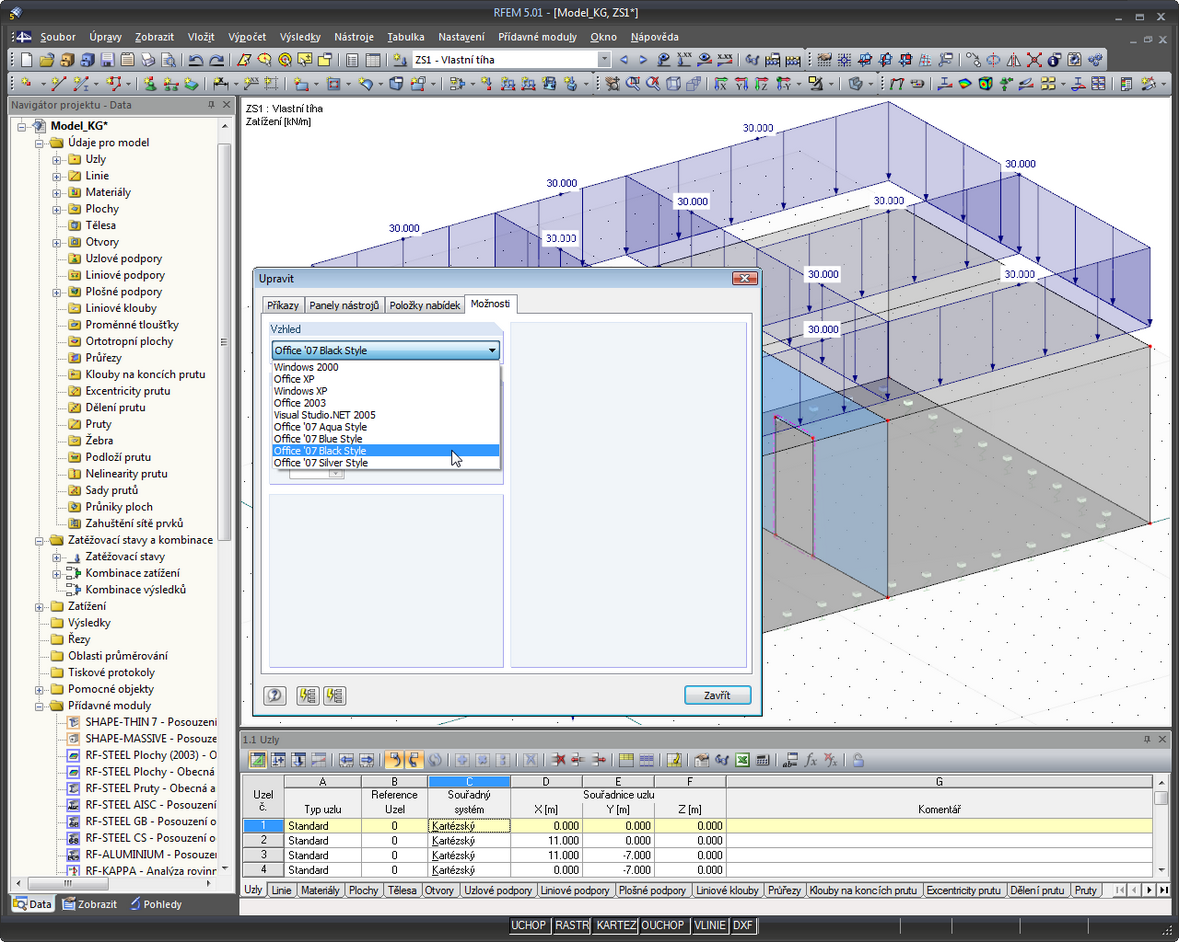Click the New document icon in toolbar

click(x=27, y=60)
